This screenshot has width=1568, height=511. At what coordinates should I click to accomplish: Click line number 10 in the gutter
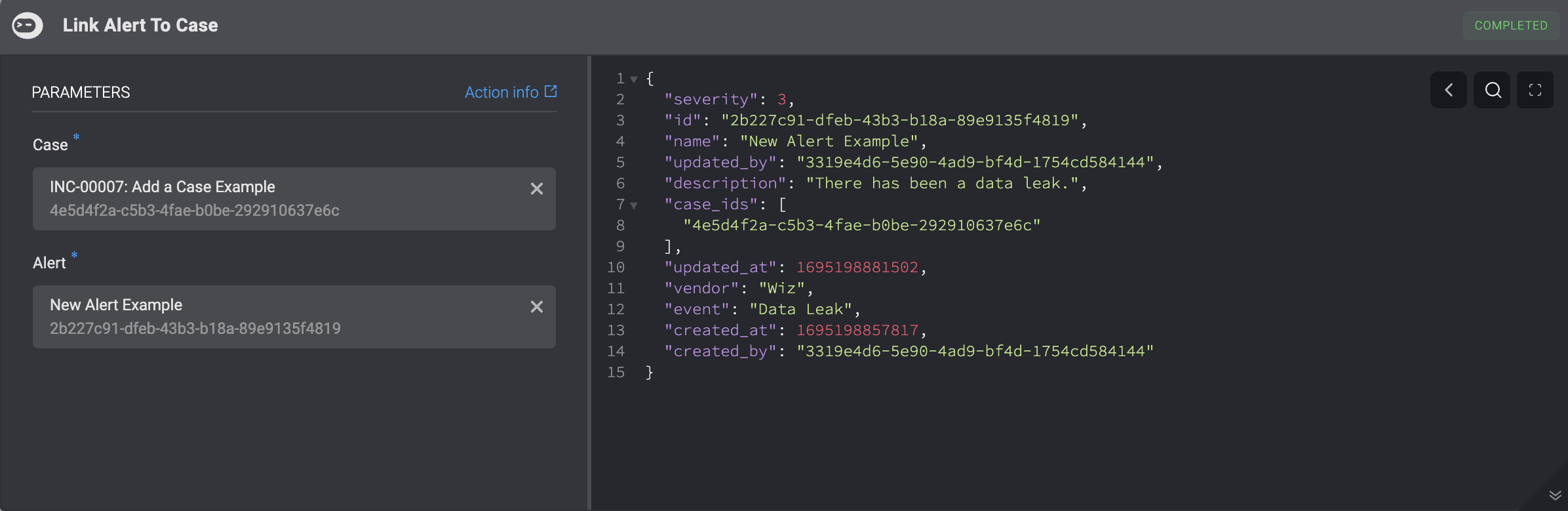click(616, 267)
